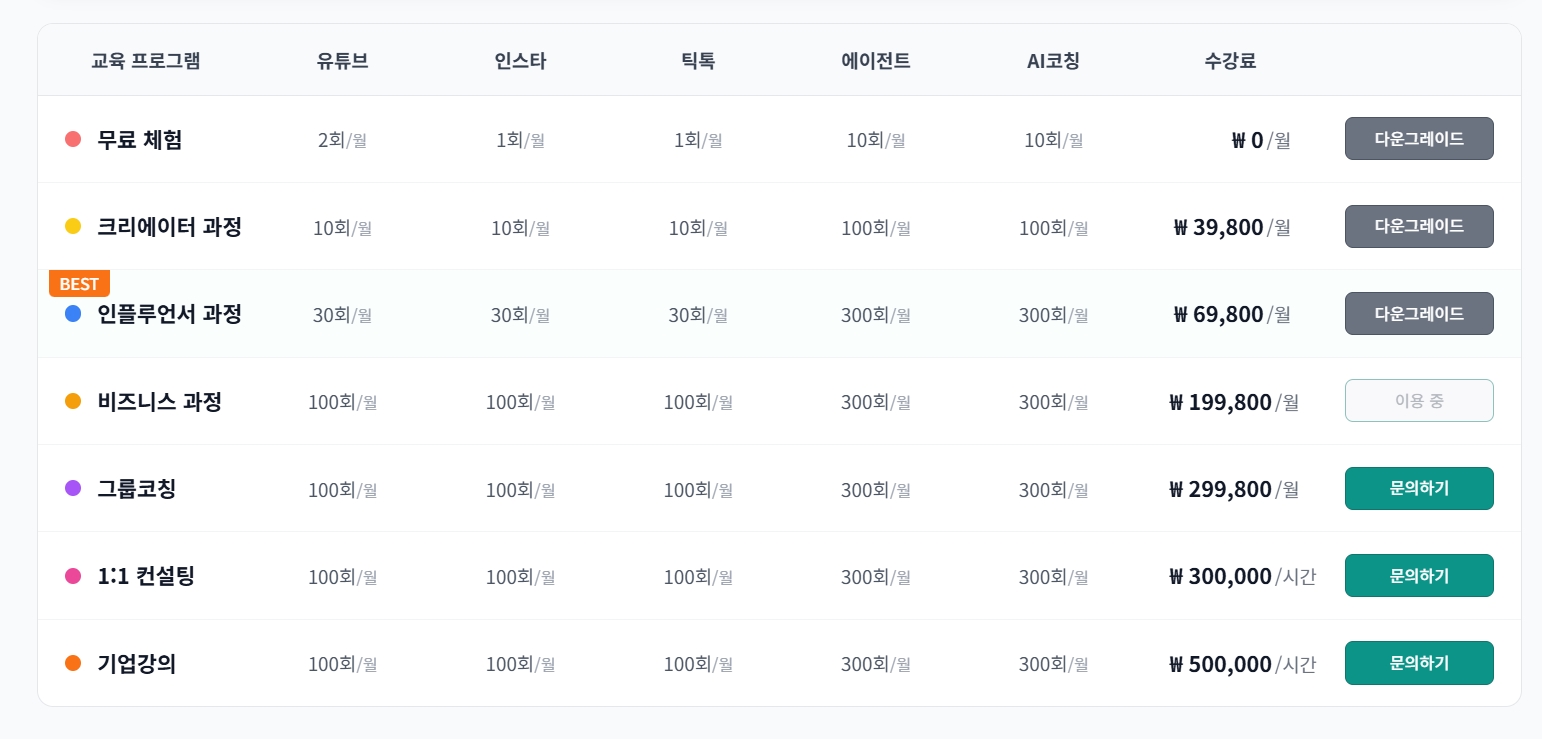Click the yellow dot beside 크리에이터 과정
1542x739 pixels.
pyautogui.click(x=73, y=227)
